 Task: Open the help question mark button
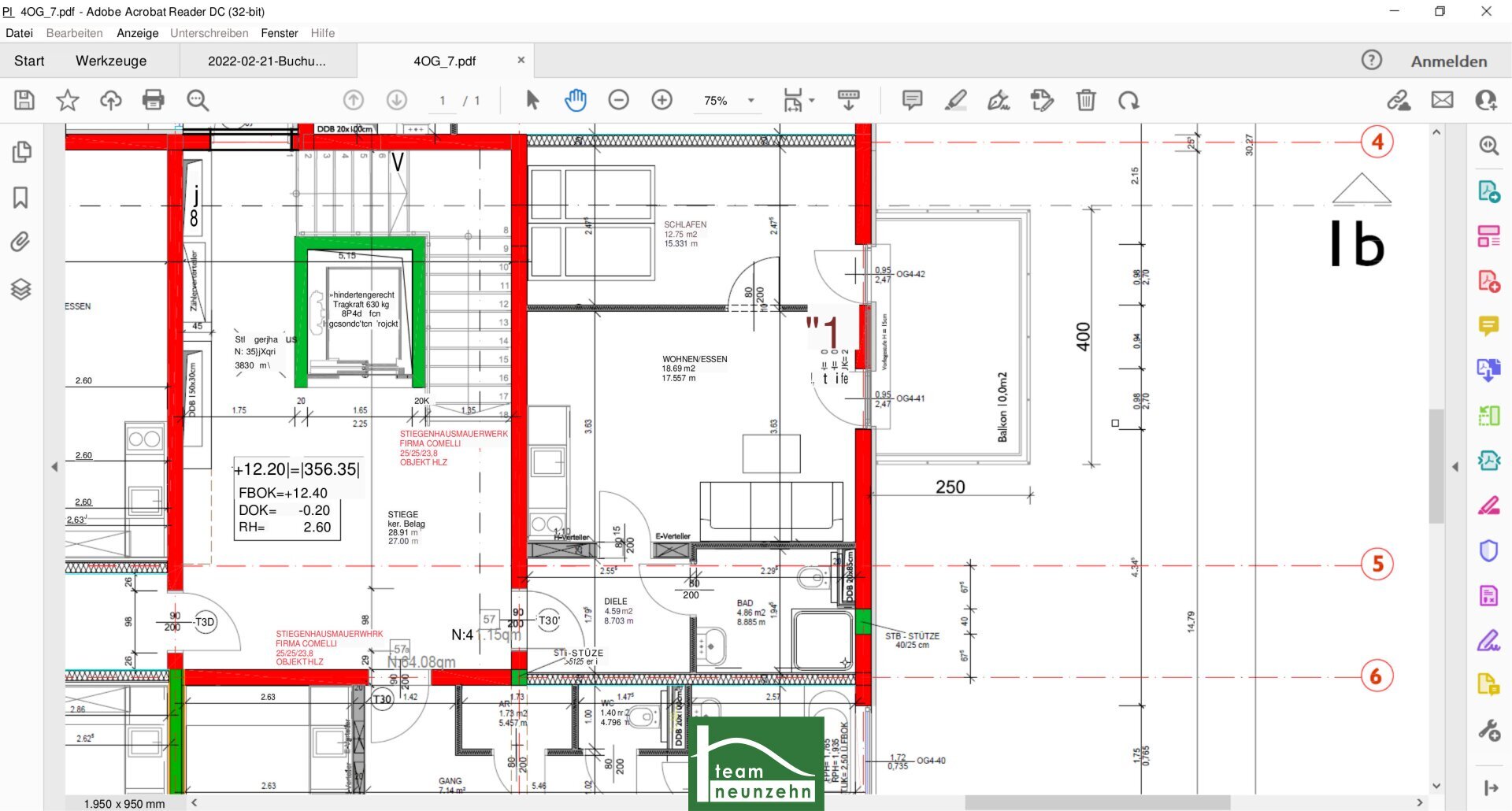click(x=1372, y=60)
